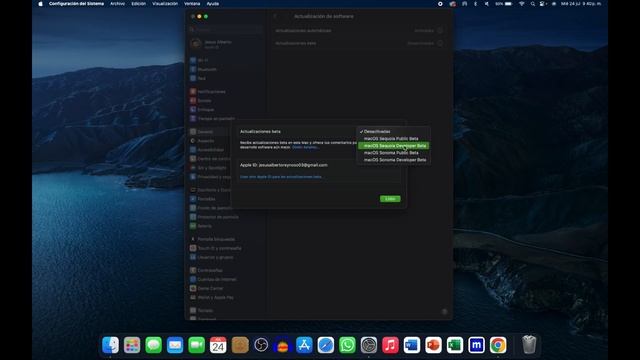This screenshot has width=640, height=360.
Task: Open OBS Studio from the Dock
Action: tap(261, 345)
